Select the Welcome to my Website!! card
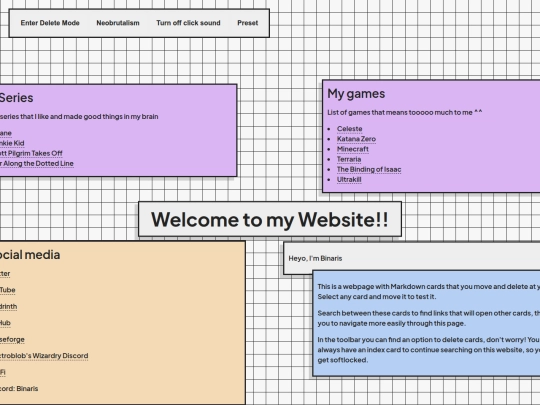This screenshot has width=540, height=405. (270, 219)
